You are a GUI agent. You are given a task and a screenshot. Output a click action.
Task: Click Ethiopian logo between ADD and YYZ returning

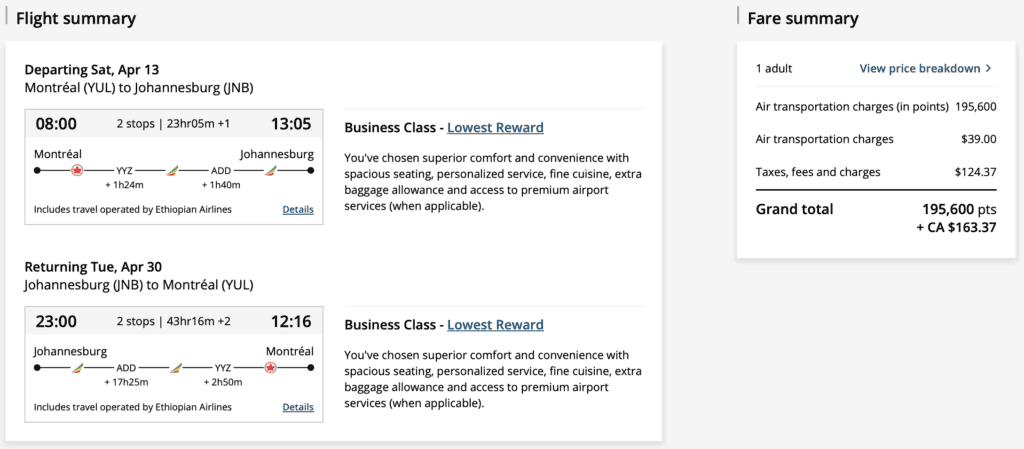pos(176,368)
